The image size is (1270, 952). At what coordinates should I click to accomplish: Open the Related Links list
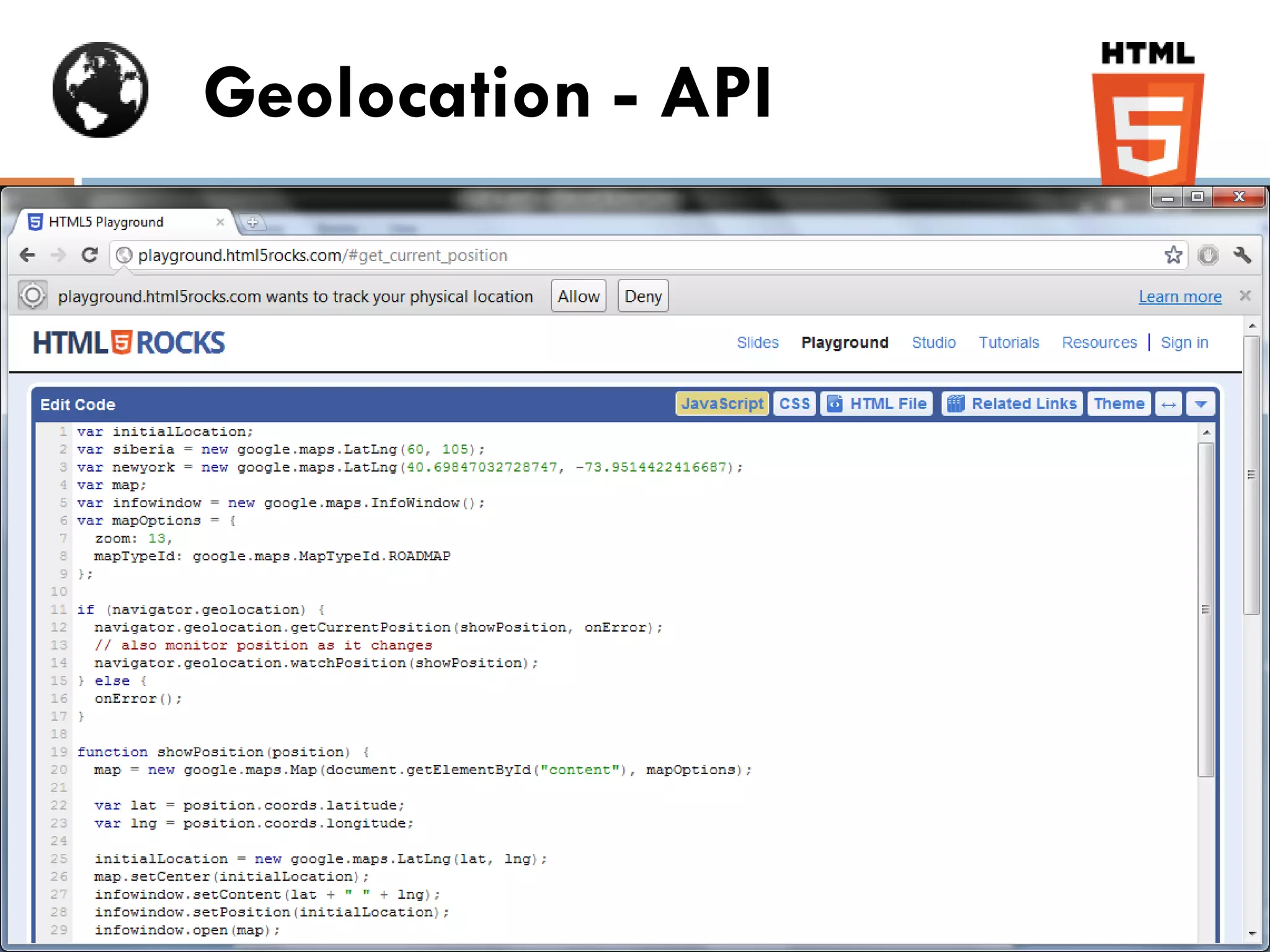click(x=1012, y=403)
